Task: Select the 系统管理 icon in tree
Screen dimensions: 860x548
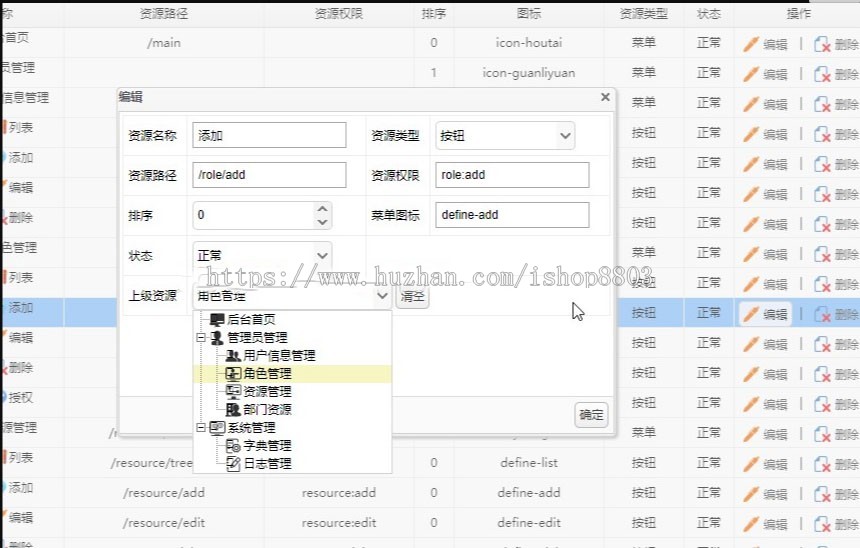Action: [217, 427]
